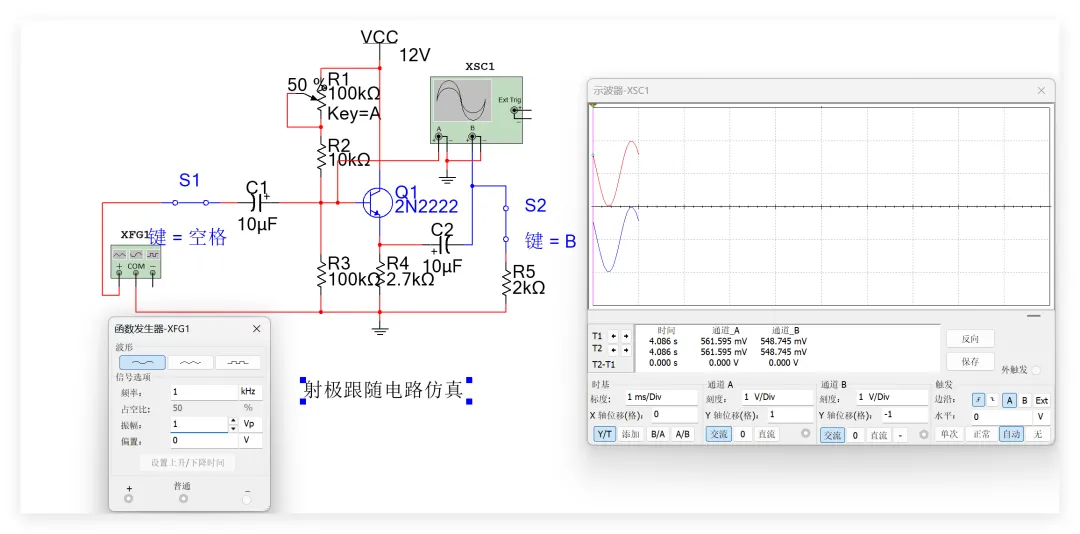Select 正常 (Normal) trigger mode

click(x=982, y=435)
